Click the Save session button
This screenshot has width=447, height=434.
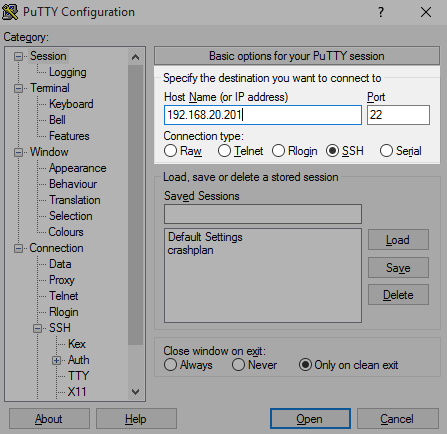point(398,268)
